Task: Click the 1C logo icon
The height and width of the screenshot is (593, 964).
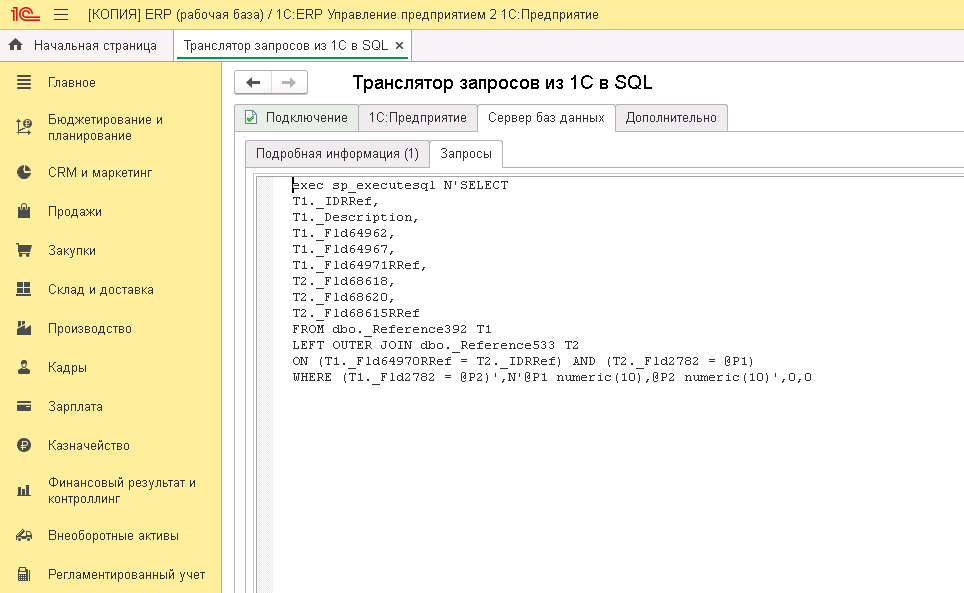Action: tap(25, 14)
